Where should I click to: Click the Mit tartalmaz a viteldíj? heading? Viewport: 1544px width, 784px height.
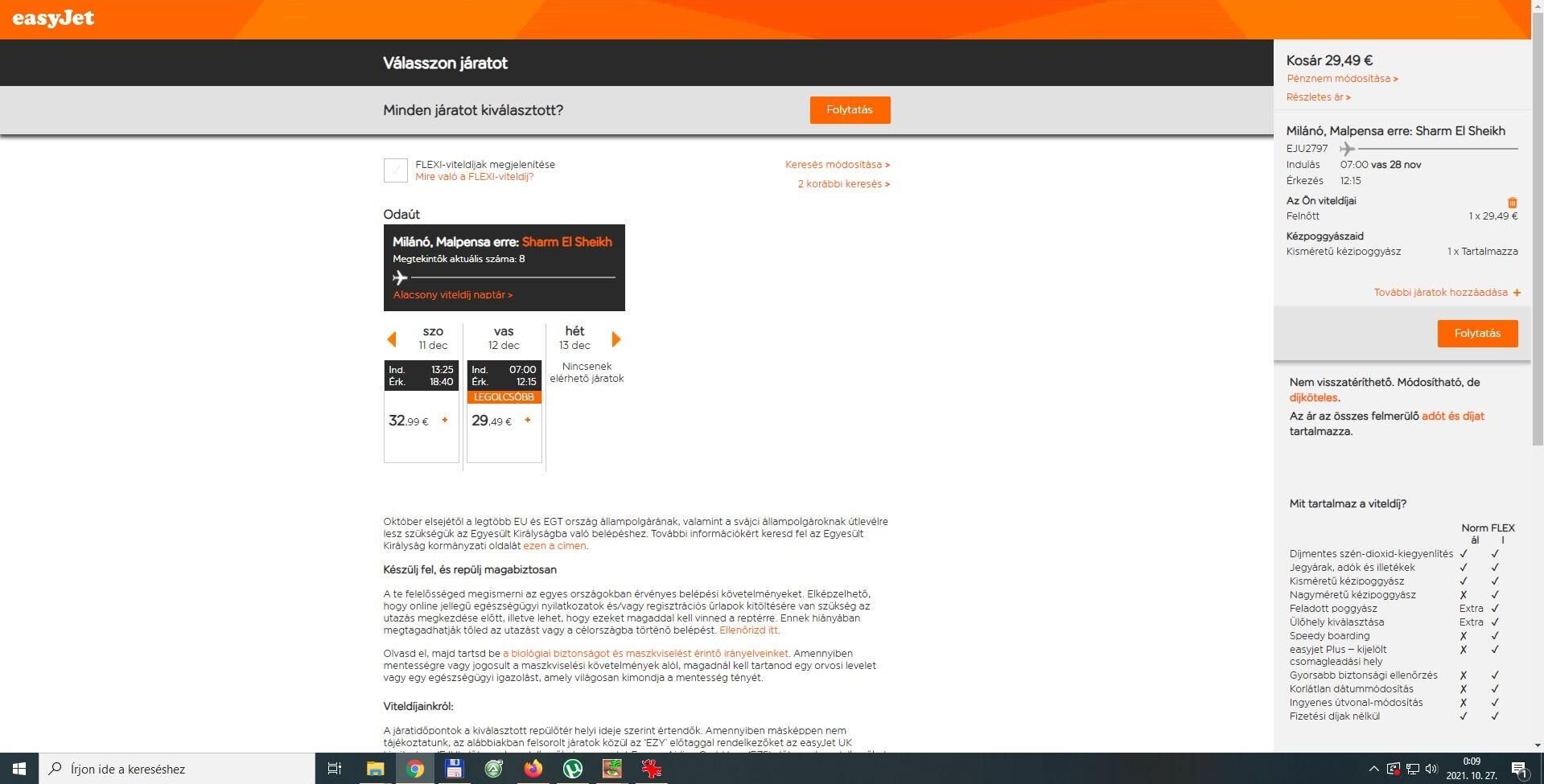point(1348,504)
